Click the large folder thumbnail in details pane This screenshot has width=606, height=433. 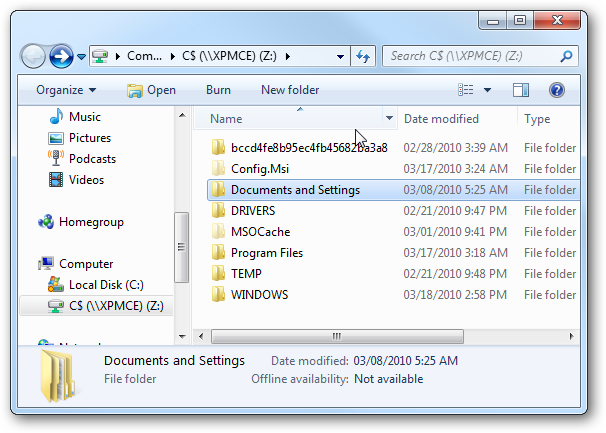coord(57,375)
